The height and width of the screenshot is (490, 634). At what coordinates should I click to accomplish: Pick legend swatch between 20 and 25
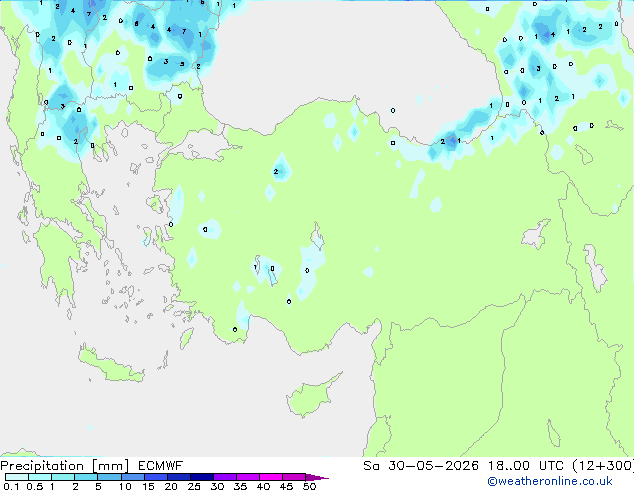point(178,477)
